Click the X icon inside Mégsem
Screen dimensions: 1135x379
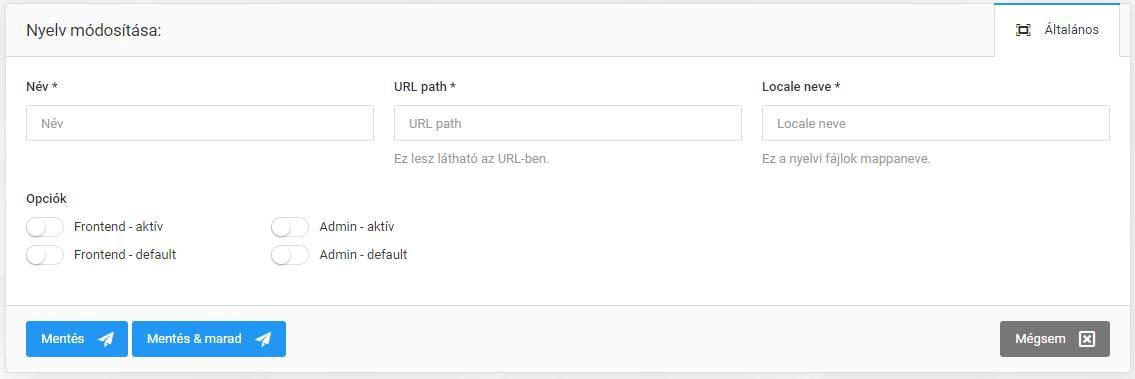pos(1086,339)
